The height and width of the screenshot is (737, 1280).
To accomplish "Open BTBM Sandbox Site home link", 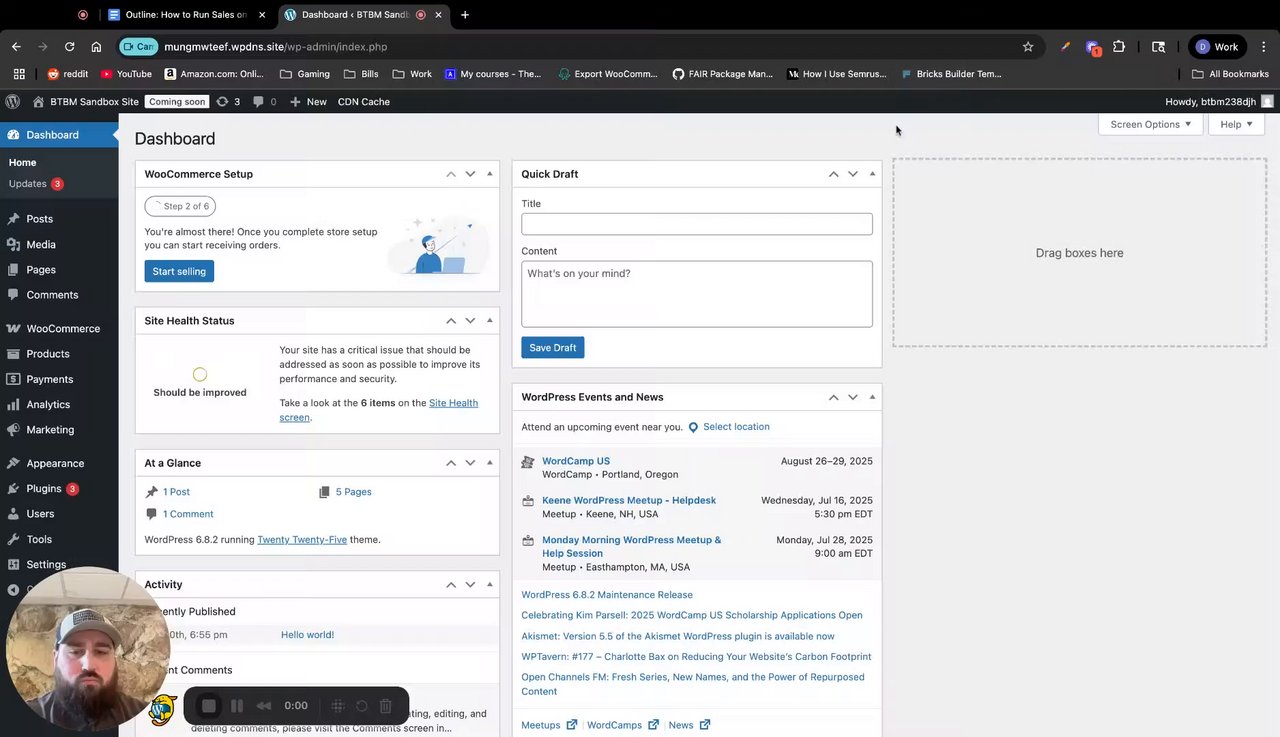I will tap(85, 102).
